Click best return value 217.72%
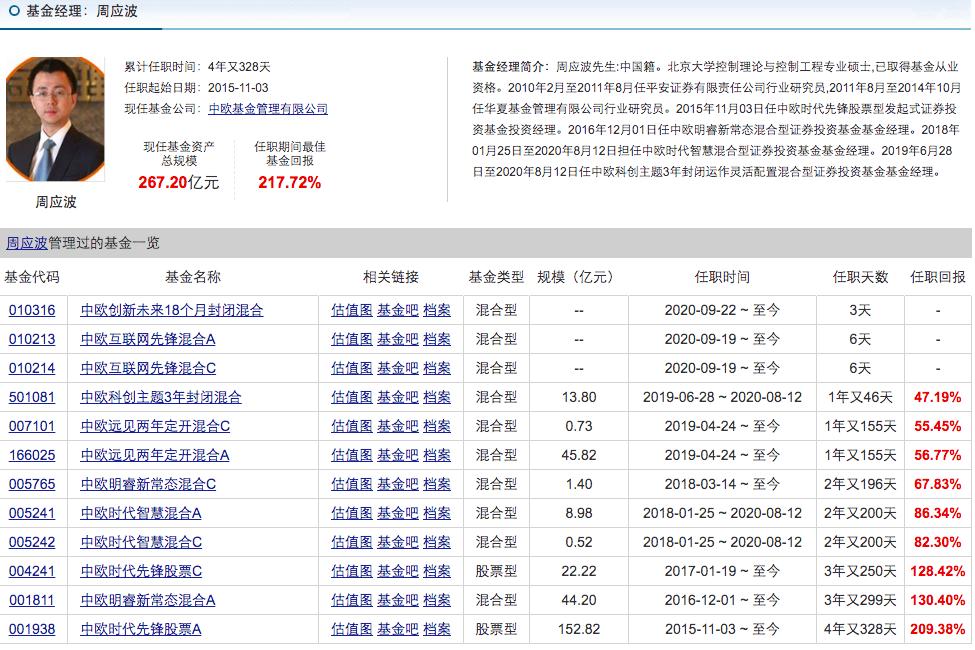 pos(290,182)
